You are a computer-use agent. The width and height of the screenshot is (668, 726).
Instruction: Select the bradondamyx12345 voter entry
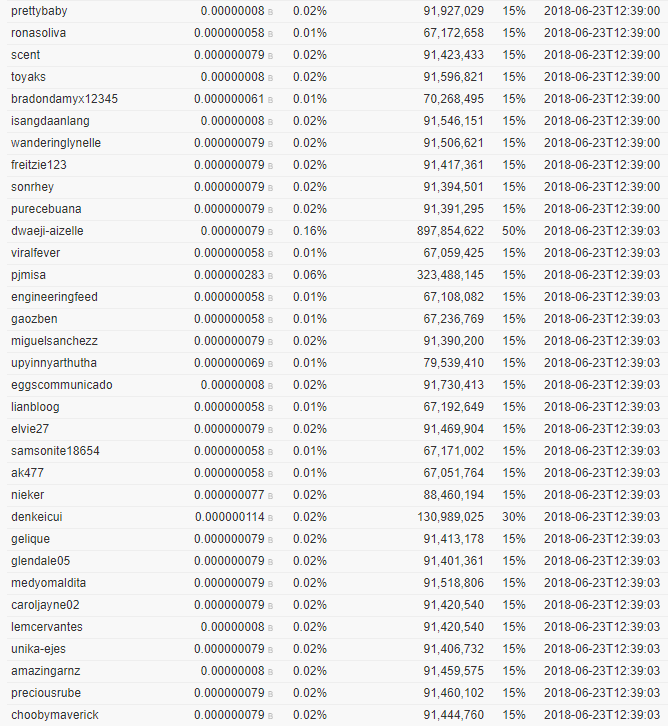(64, 99)
